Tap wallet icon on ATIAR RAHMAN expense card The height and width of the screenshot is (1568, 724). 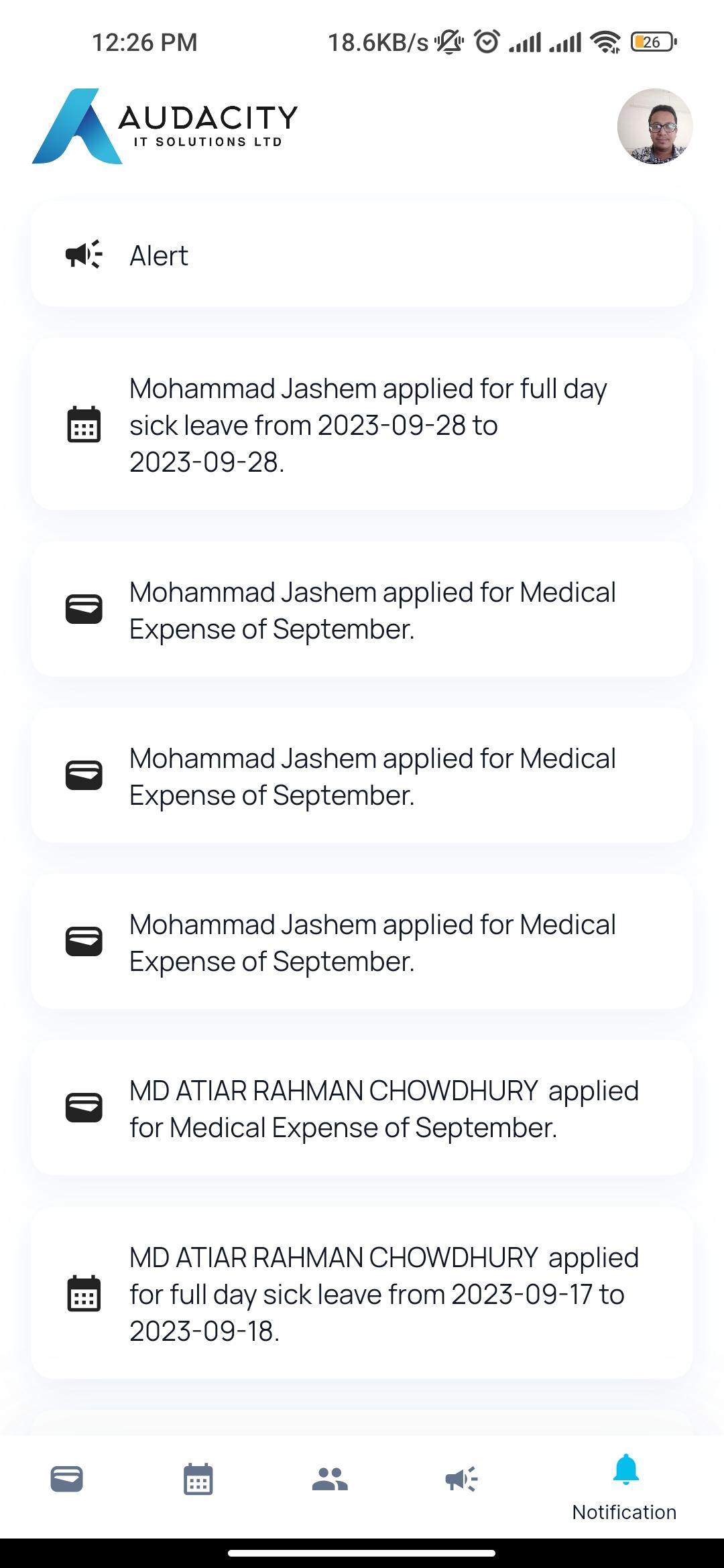point(84,1108)
